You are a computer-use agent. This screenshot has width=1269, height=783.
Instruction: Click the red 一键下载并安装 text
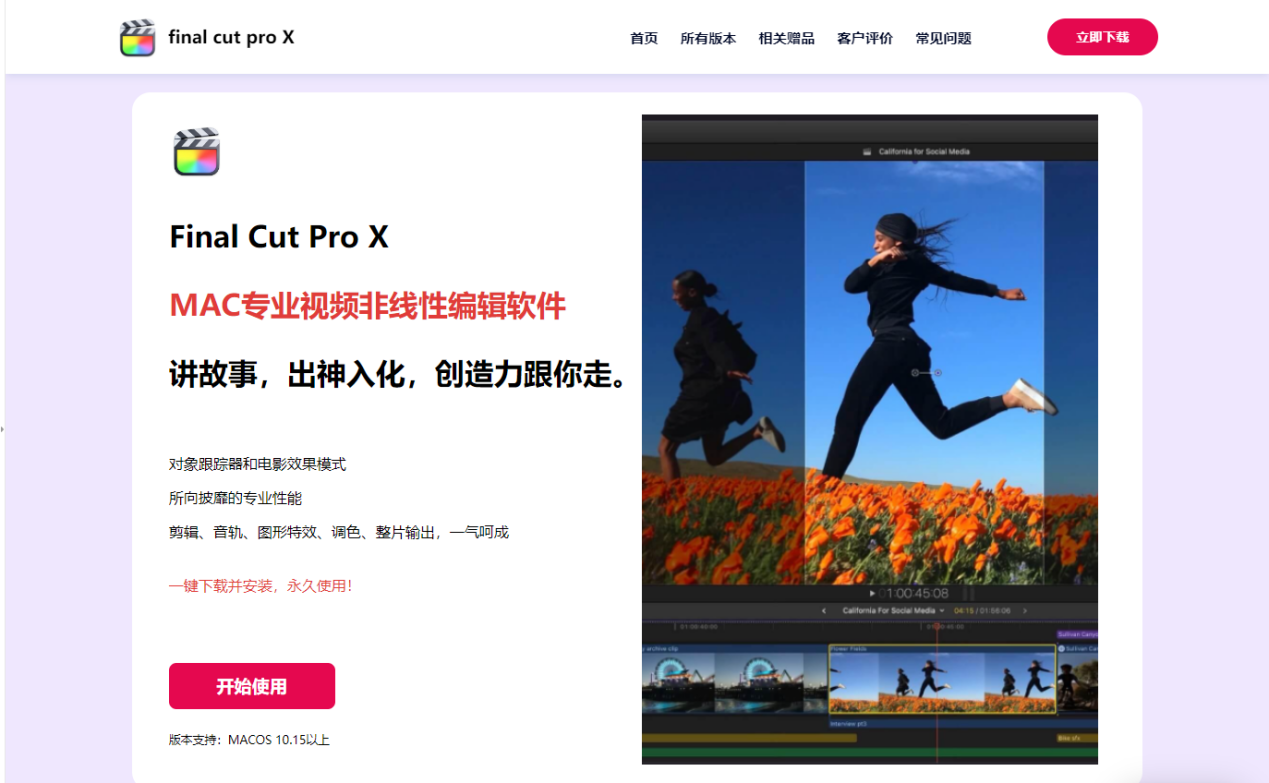point(261,586)
